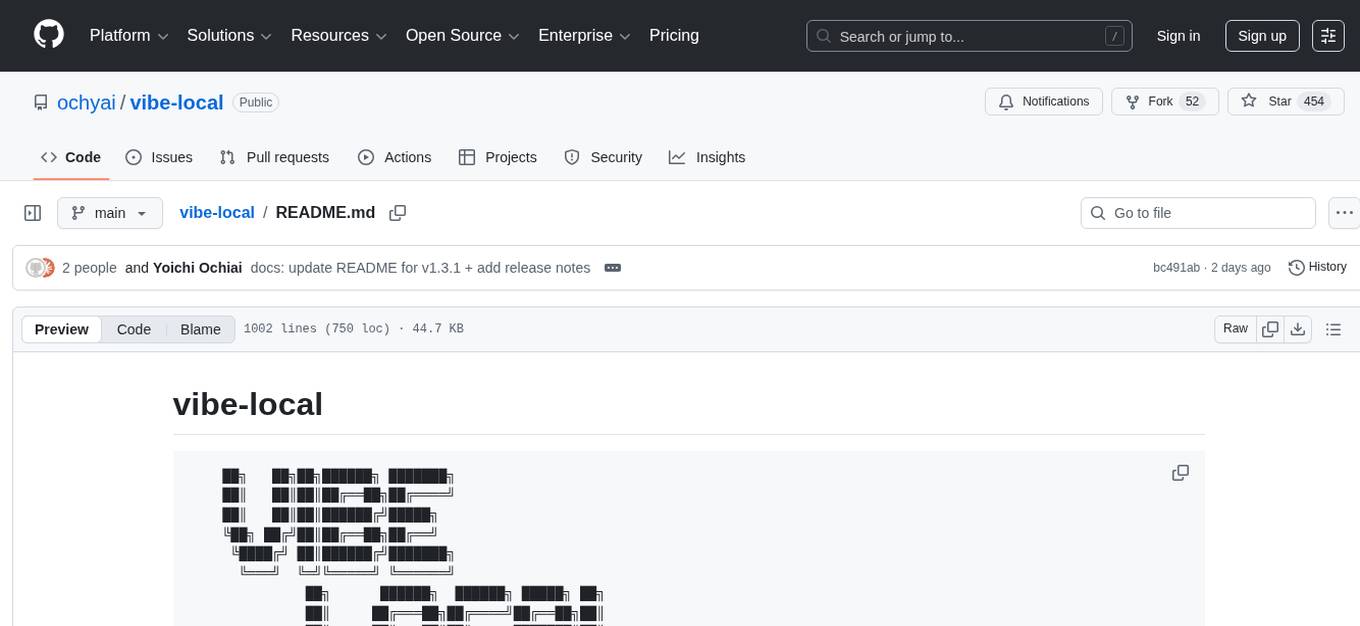The width and height of the screenshot is (1360, 626).
Task: Open the ochyai owner profile link
Action: tap(87, 103)
